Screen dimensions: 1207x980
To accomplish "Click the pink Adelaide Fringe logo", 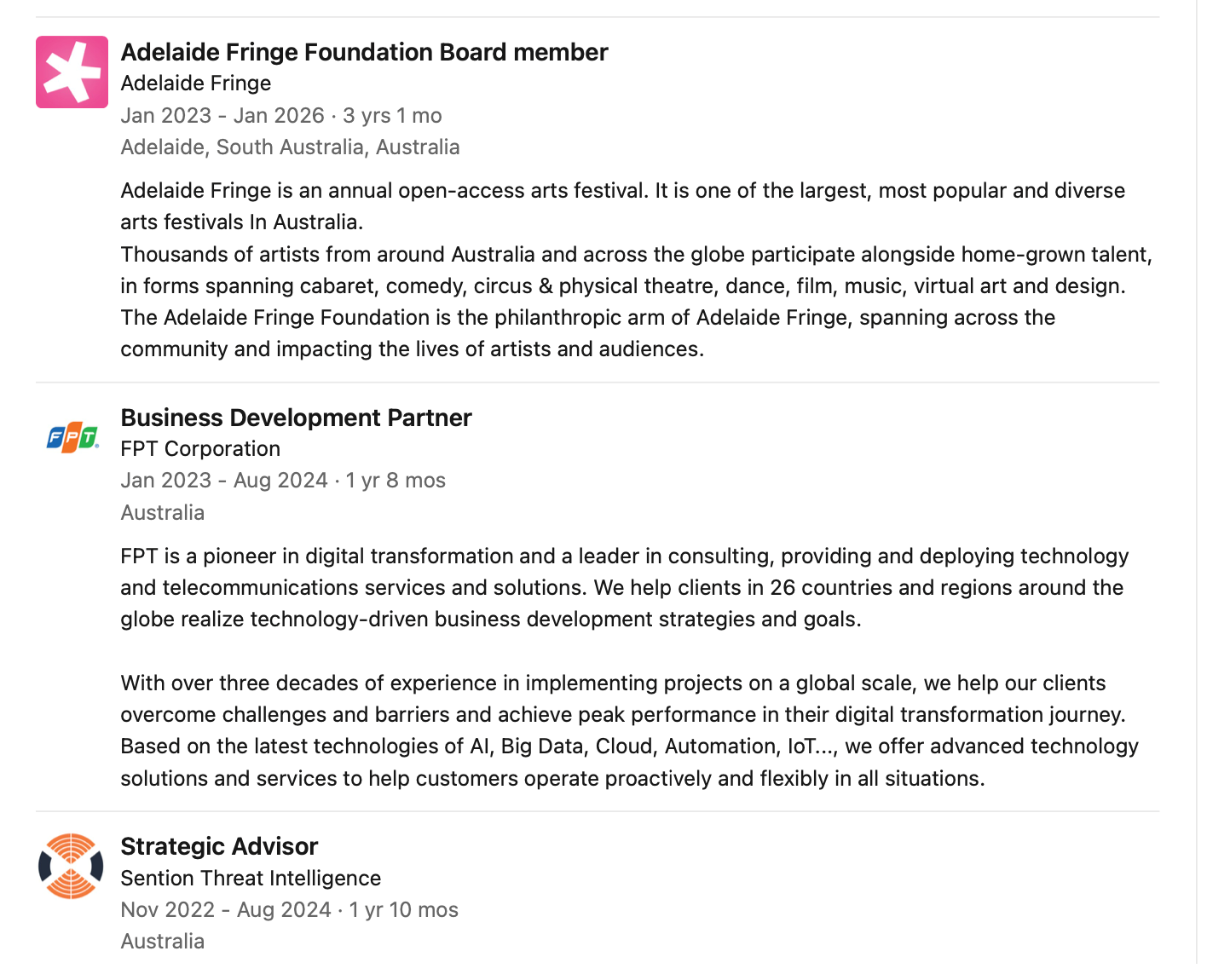I will (x=72, y=72).
